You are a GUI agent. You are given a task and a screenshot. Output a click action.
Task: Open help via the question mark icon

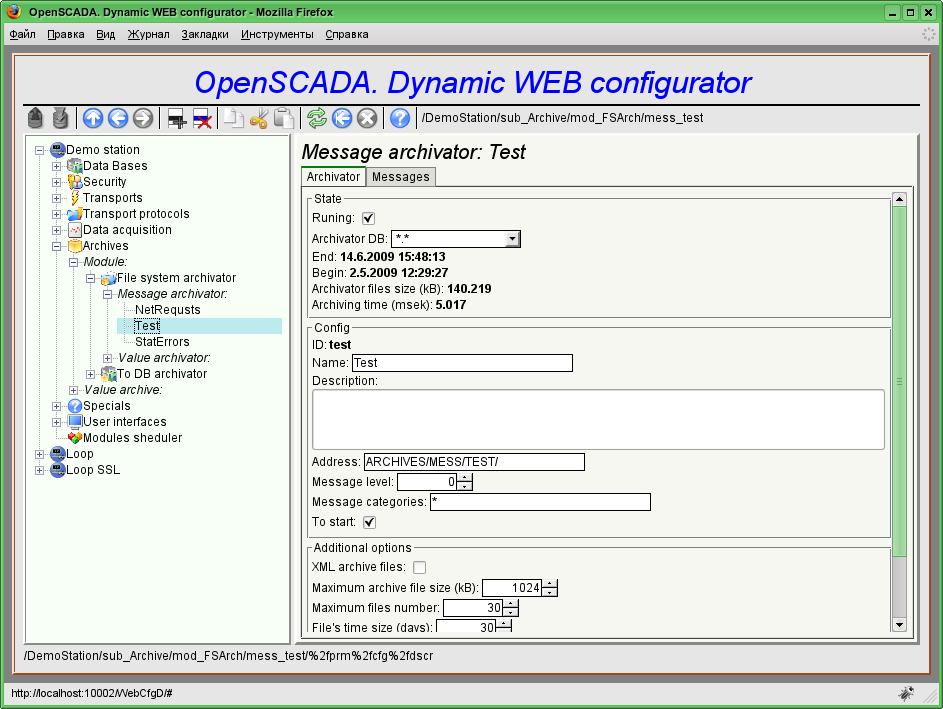point(400,118)
